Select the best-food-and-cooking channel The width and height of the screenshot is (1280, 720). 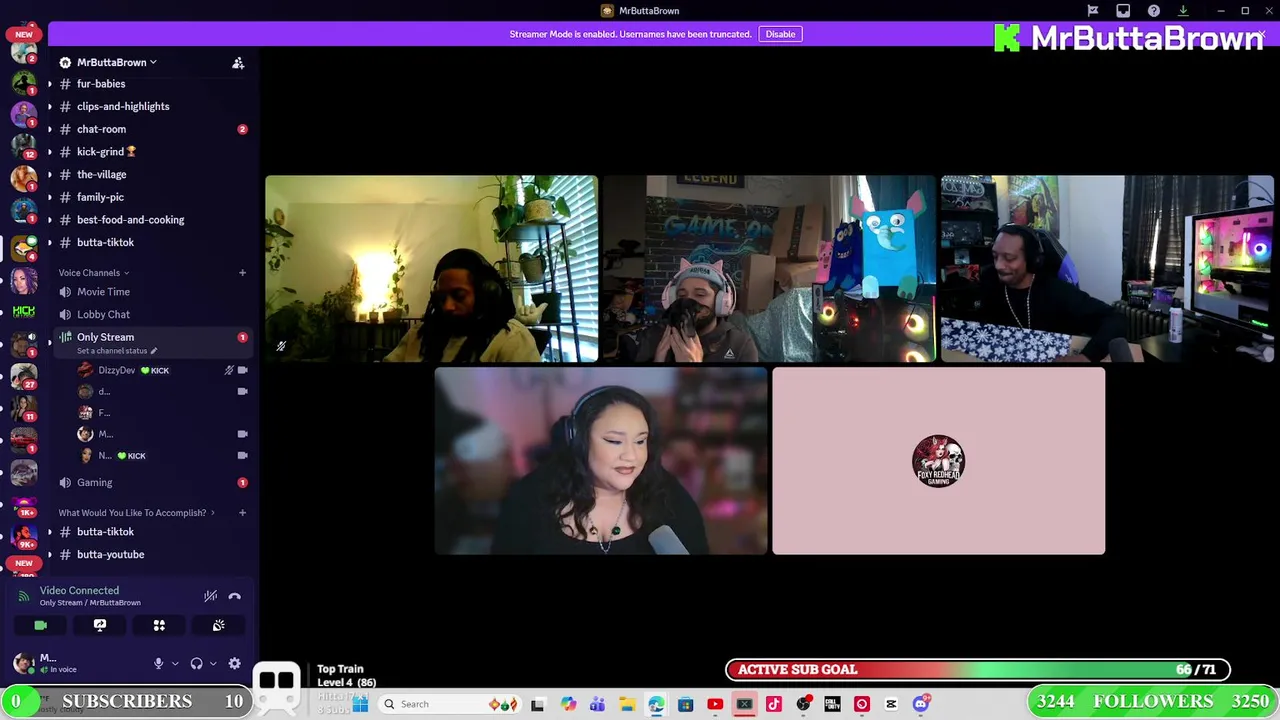pyautogui.click(x=130, y=220)
